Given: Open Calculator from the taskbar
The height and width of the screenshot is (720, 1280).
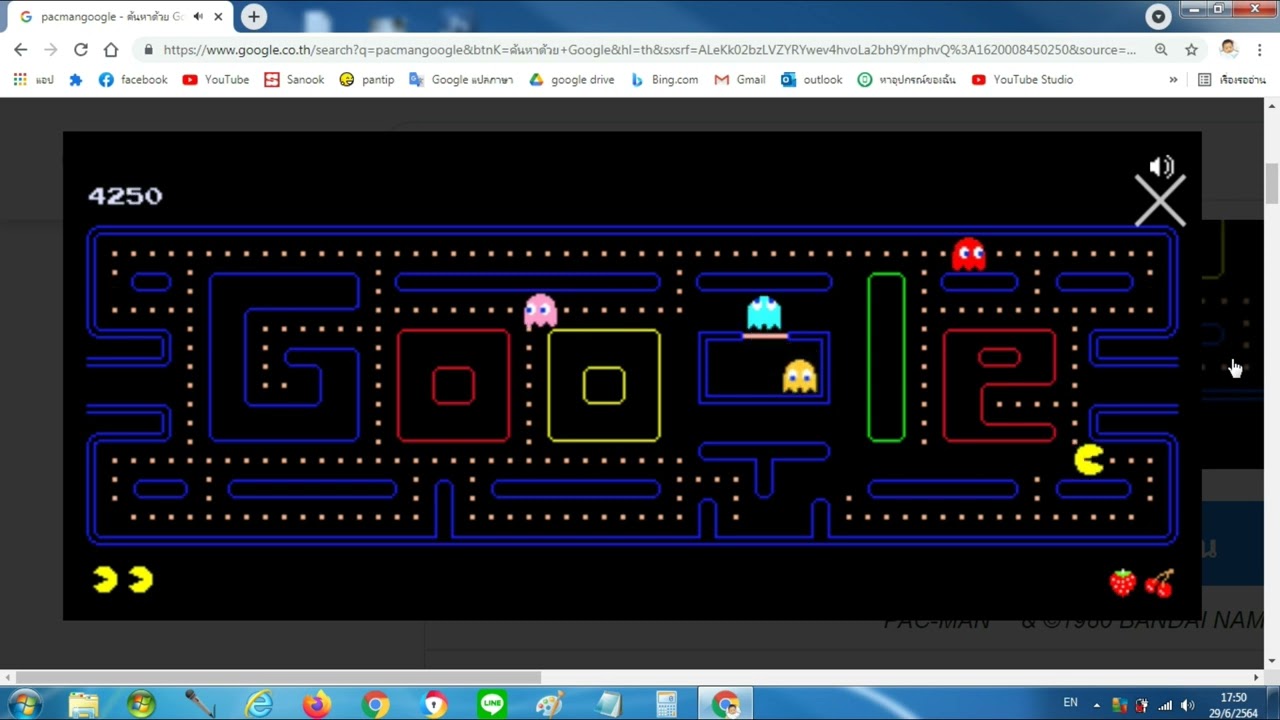Looking at the screenshot, I should coord(666,705).
